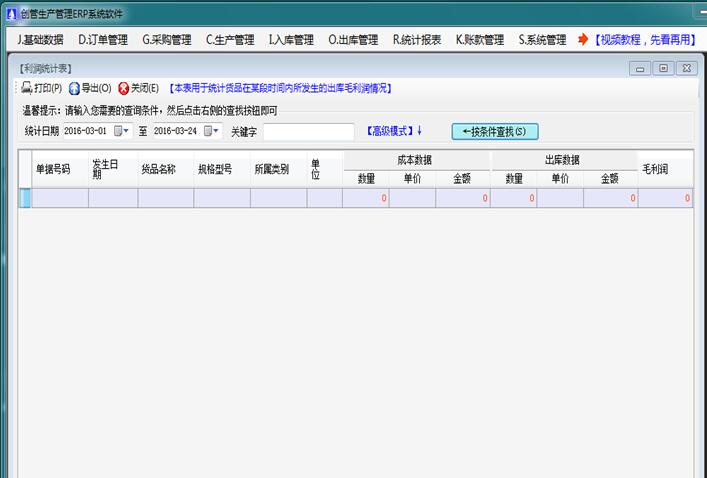Open the video tutorial link (视频教程)

point(645,40)
